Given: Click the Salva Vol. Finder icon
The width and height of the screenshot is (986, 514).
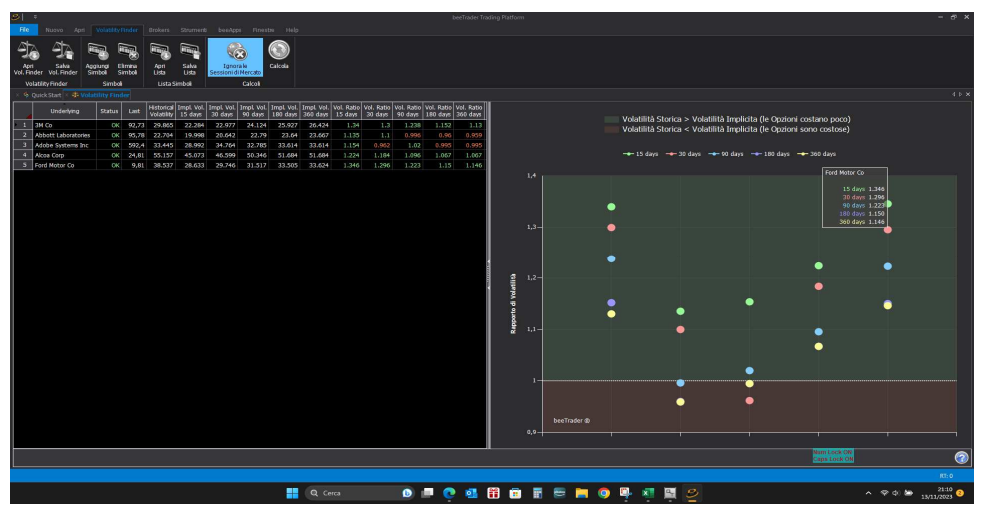Looking at the screenshot, I should pos(62,58).
